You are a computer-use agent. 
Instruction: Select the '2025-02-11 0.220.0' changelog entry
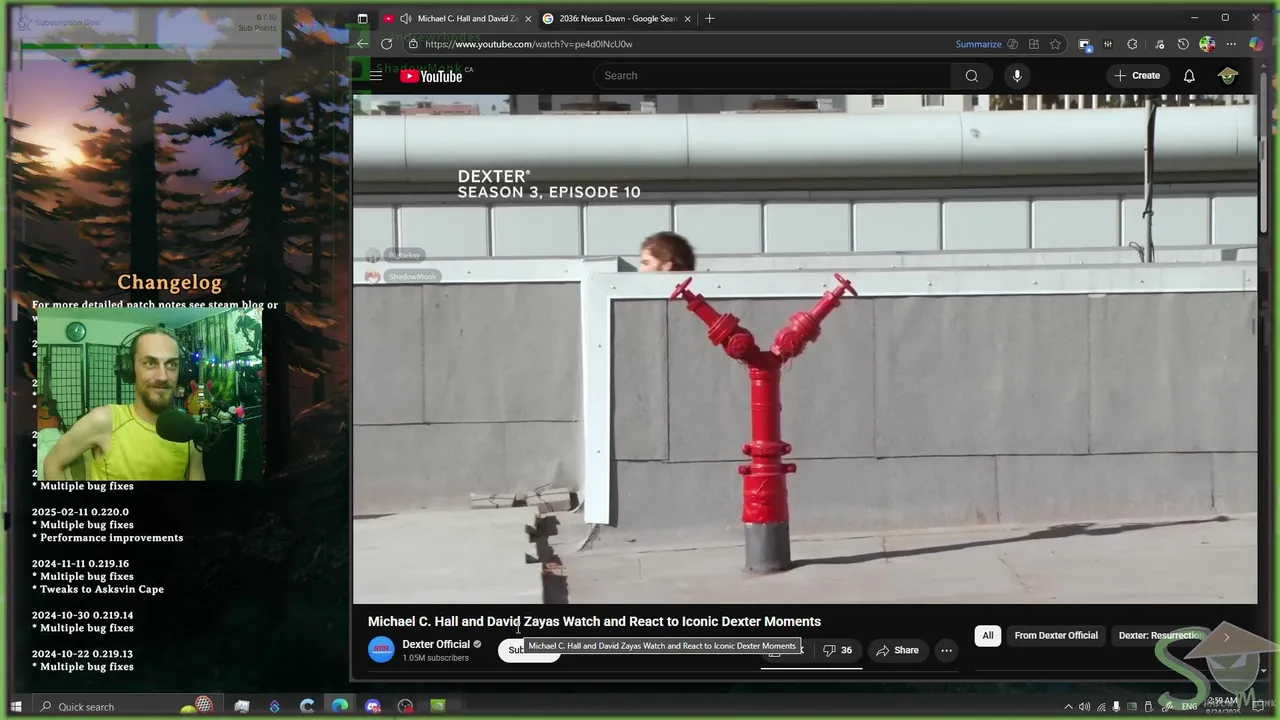(80, 512)
